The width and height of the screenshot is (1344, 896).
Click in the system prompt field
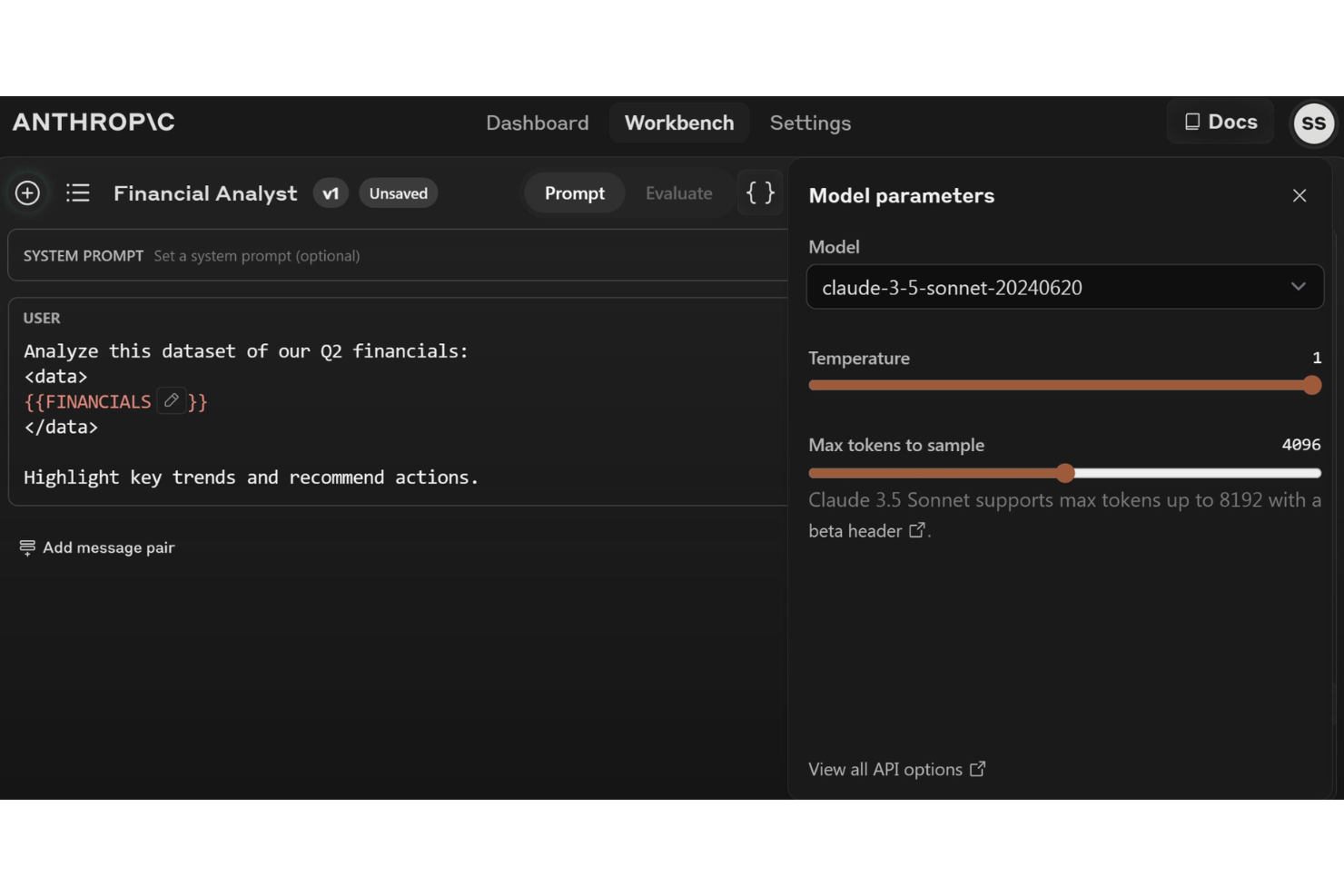tap(398, 256)
